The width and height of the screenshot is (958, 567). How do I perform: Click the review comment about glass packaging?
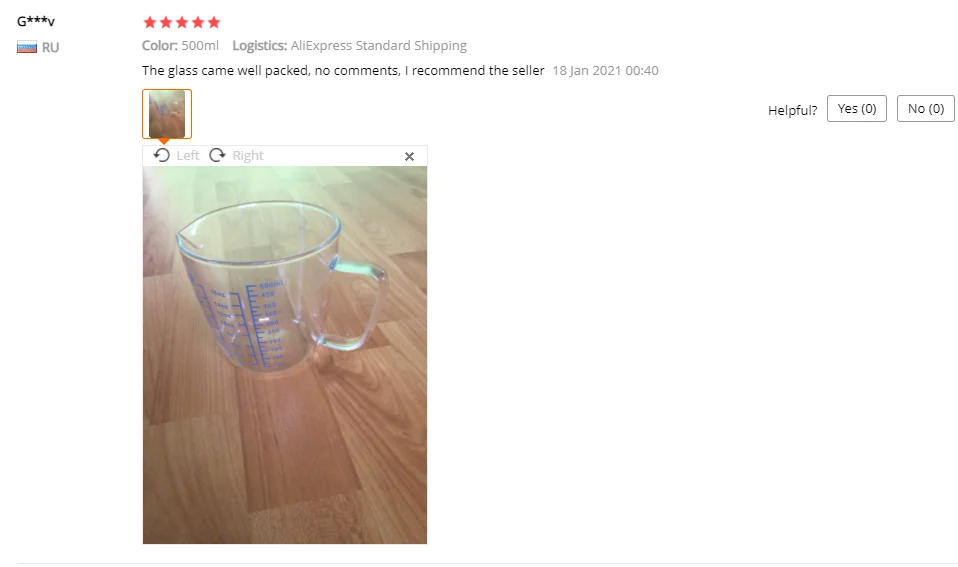[343, 71]
